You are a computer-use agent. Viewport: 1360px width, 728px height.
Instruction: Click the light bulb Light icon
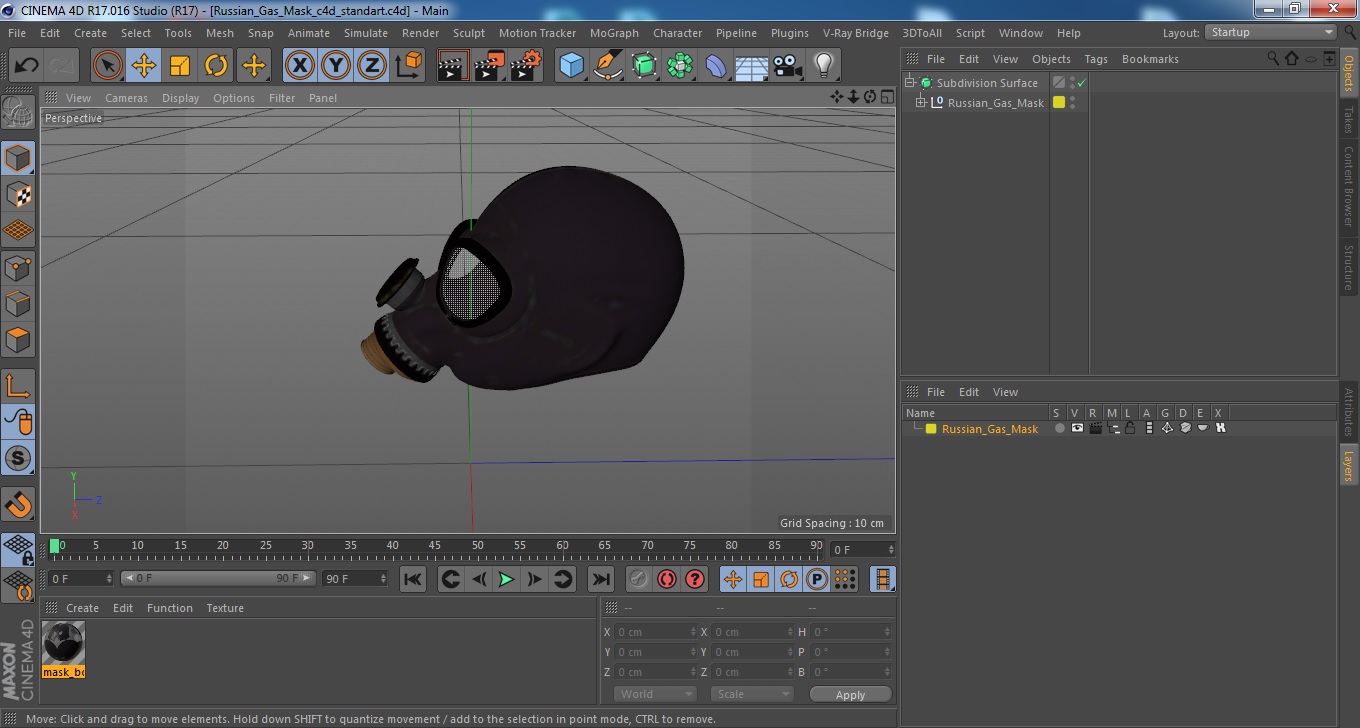pos(823,66)
